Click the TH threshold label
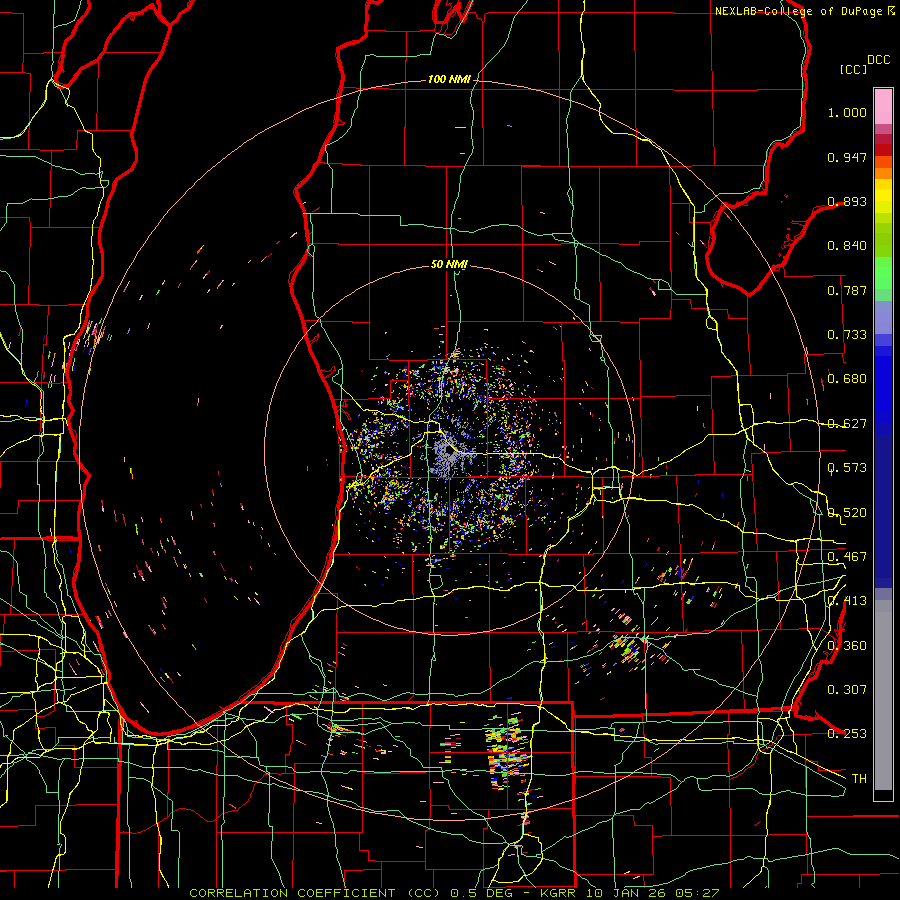 pyautogui.click(x=859, y=778)
